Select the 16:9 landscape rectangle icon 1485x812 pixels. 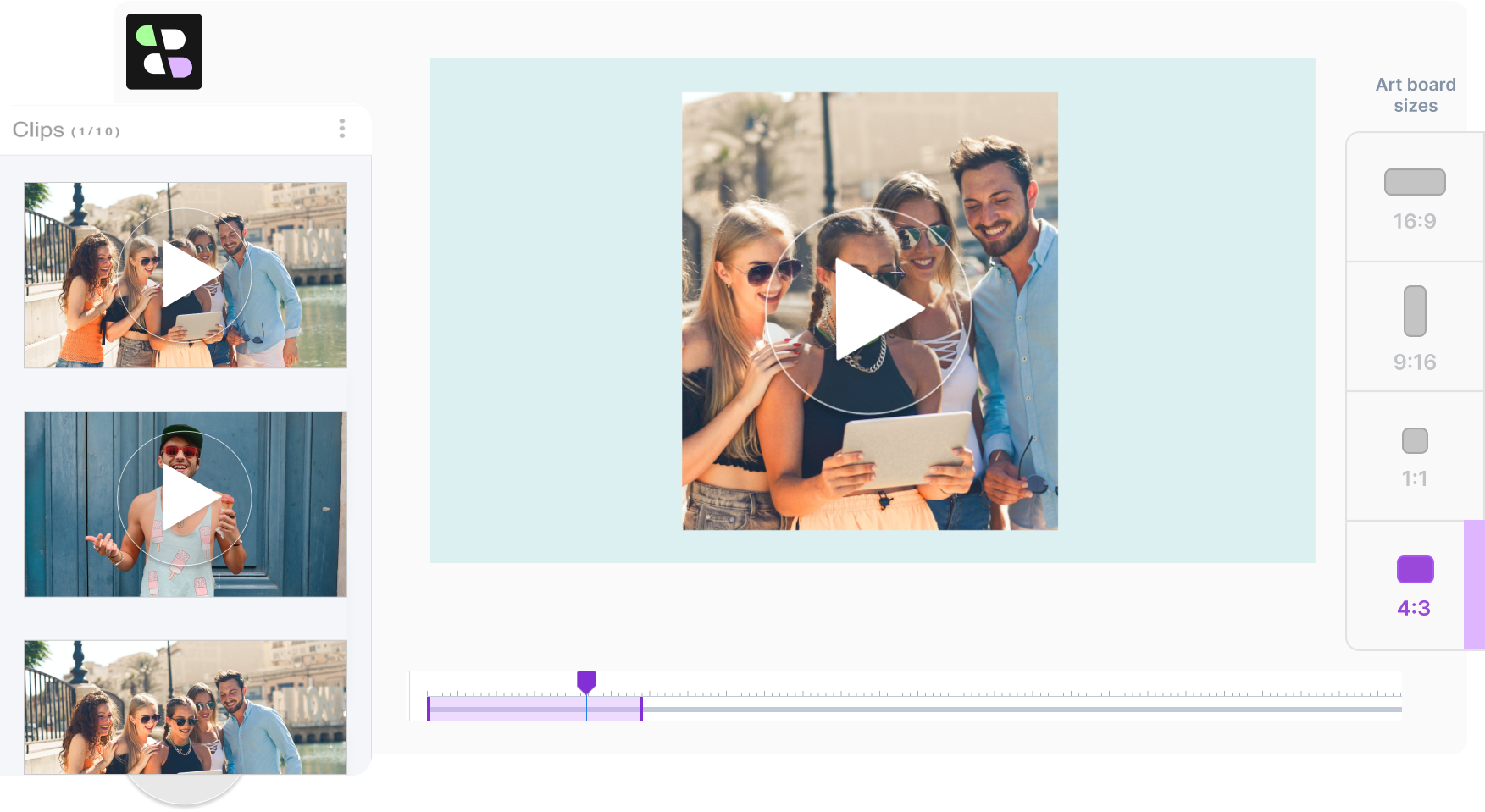coord(1414,182)
